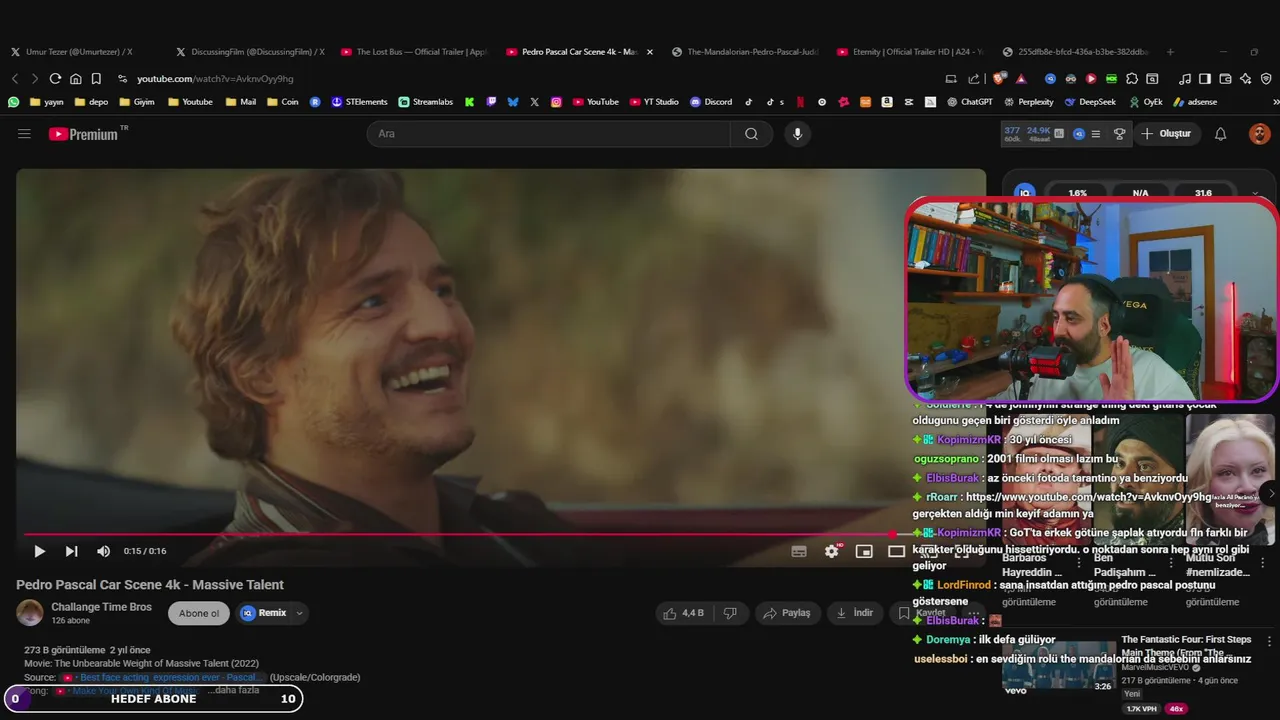
Task: Open Brave Shields lion icon
Action: click(999, 78)
